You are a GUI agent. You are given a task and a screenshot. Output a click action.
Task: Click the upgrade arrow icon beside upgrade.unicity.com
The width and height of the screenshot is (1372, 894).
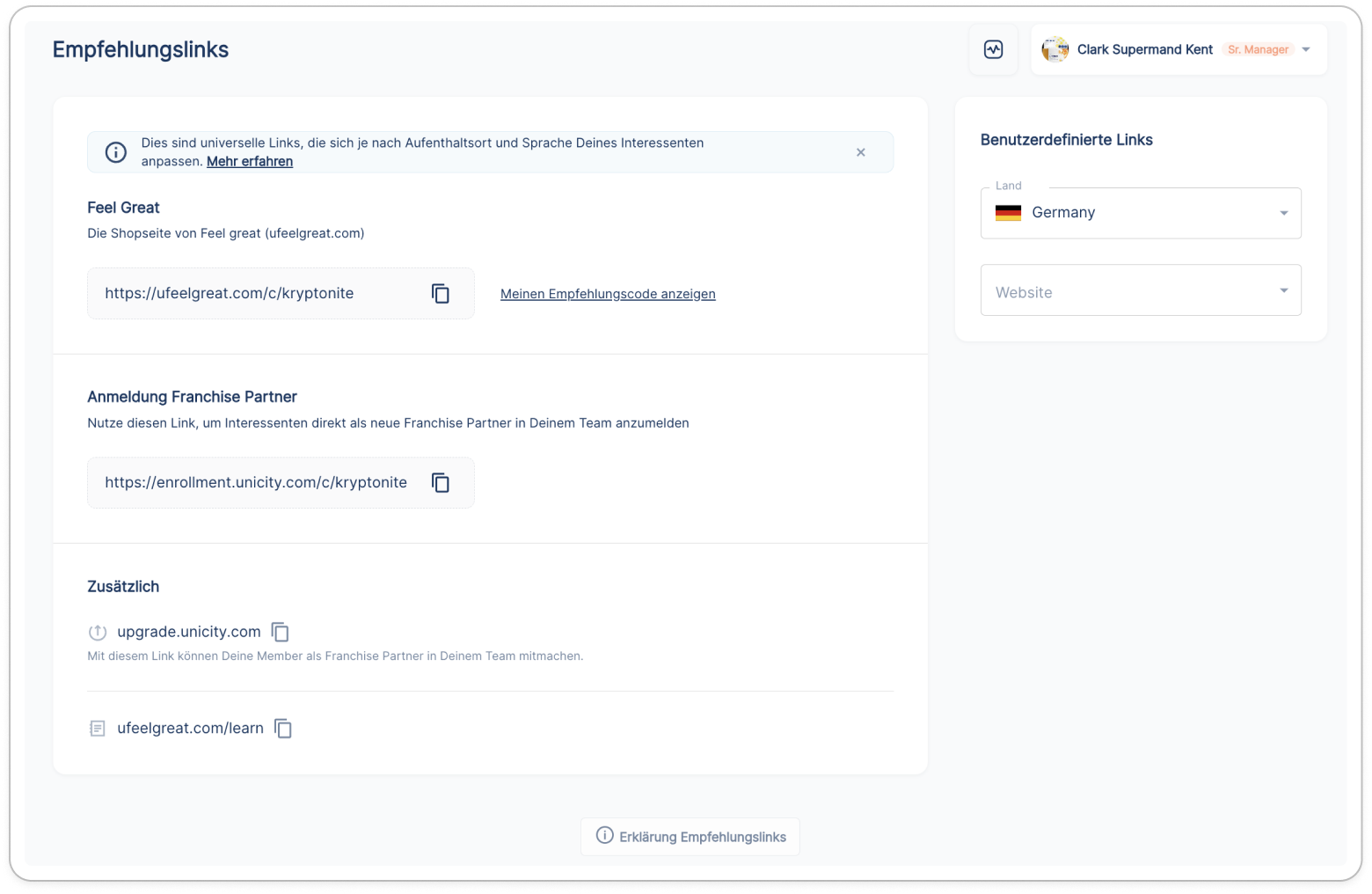pos(98,632)
